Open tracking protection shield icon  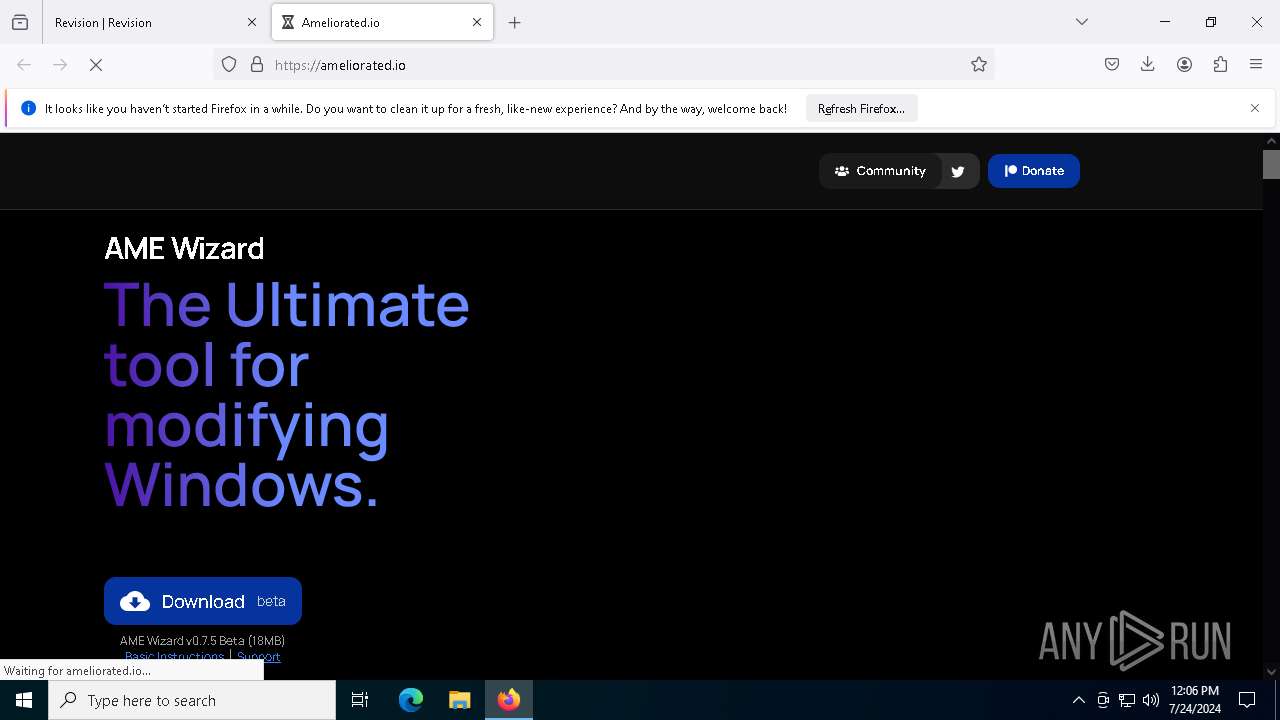pyautogui.click(x=229, y=65)
